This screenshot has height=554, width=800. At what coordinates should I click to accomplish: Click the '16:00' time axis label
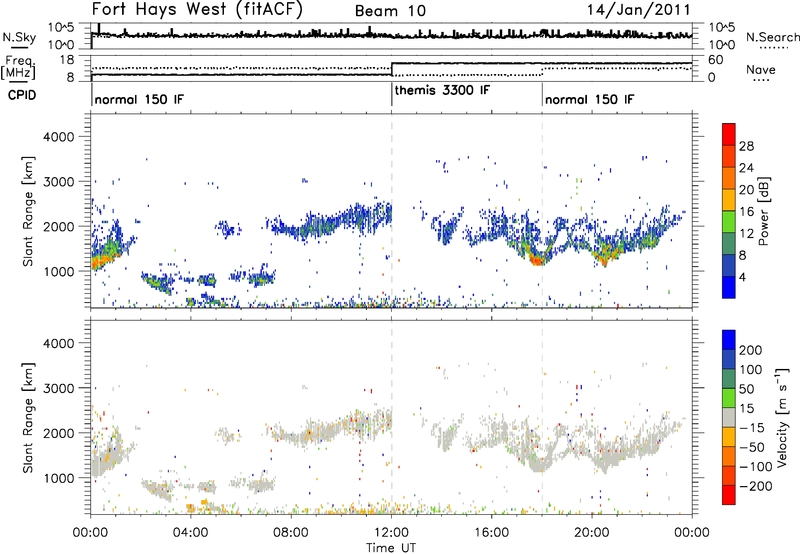pos(491,533)
